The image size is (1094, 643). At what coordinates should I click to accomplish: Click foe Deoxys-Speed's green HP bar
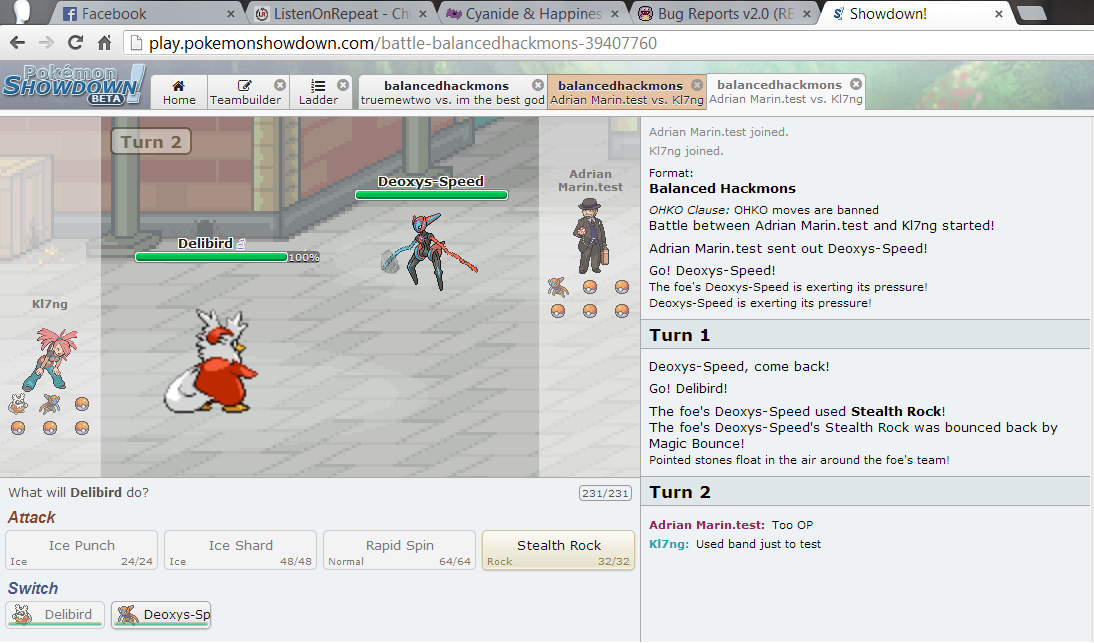(x=431, y=195)
